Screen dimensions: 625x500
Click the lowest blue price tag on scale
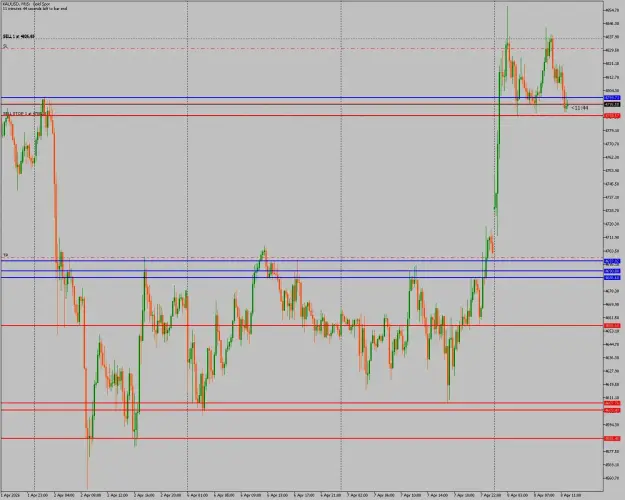[x=612, y=278]
